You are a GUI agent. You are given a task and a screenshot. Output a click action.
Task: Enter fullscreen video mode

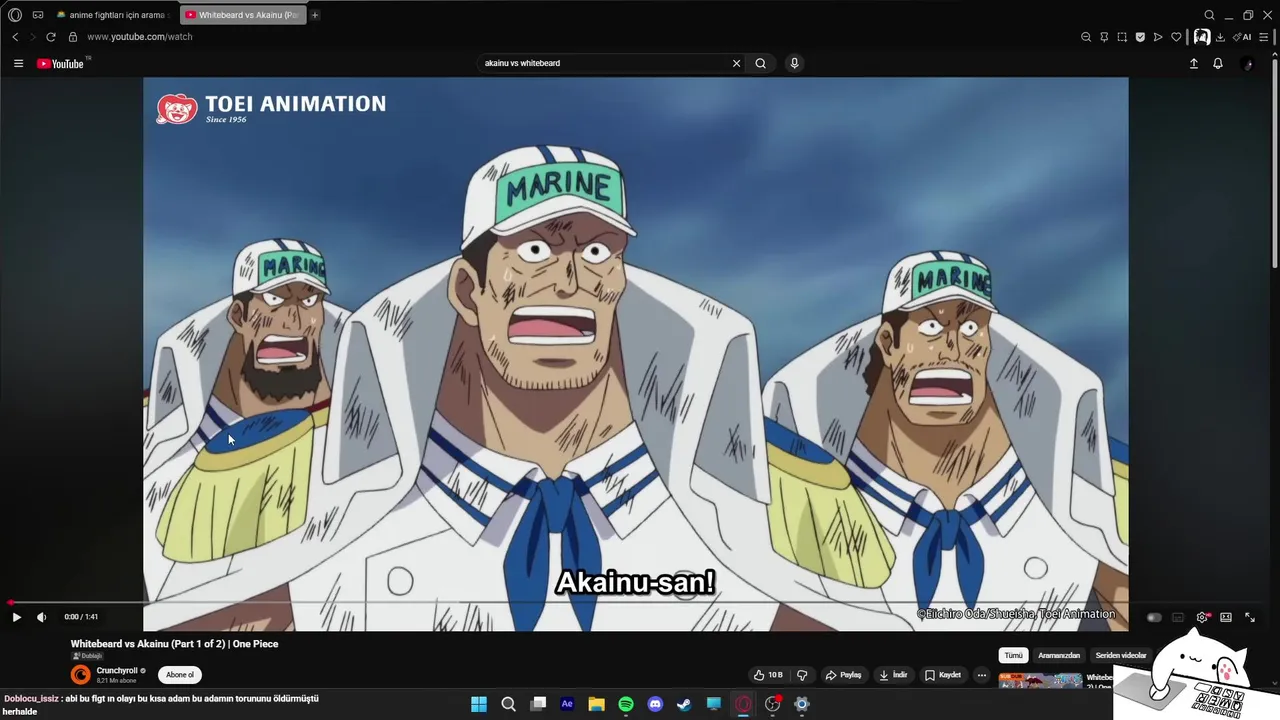[x=1250, y=617]
